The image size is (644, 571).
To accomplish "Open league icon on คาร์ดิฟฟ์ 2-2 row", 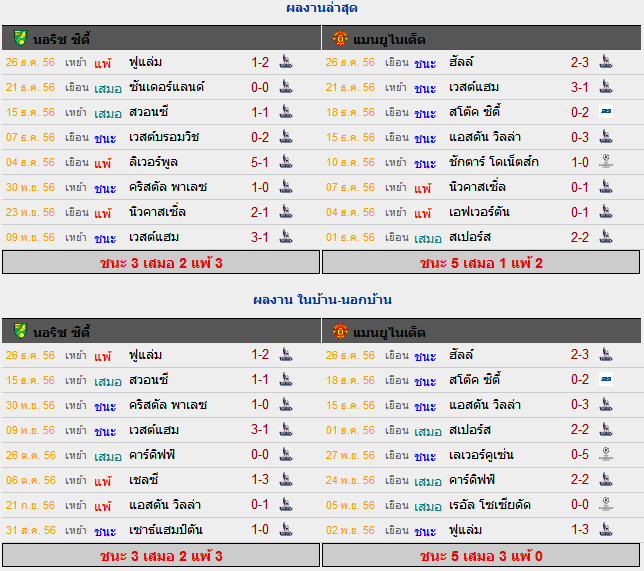I will tap(606, 479).
